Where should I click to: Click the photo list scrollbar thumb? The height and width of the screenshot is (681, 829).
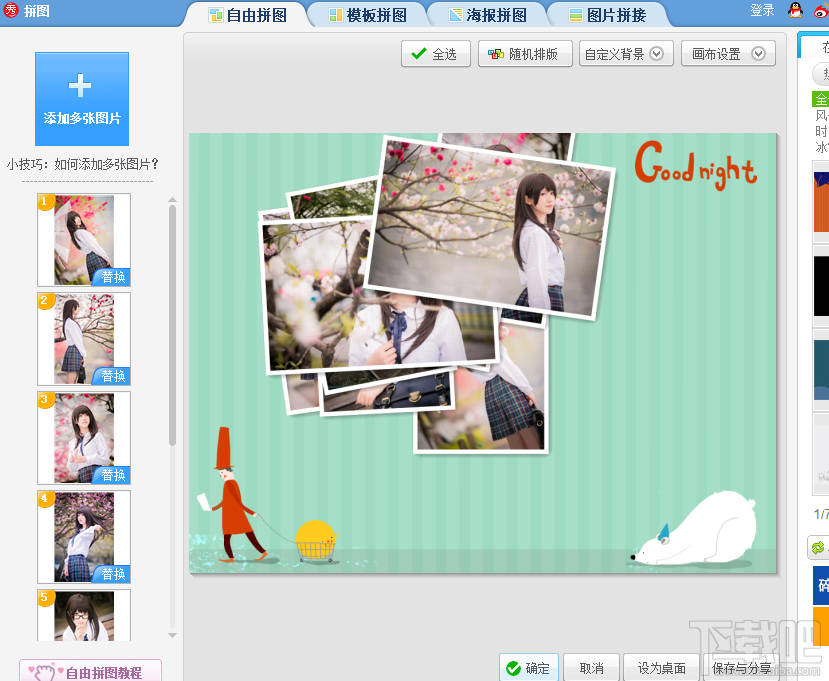(x=172, y=325)
